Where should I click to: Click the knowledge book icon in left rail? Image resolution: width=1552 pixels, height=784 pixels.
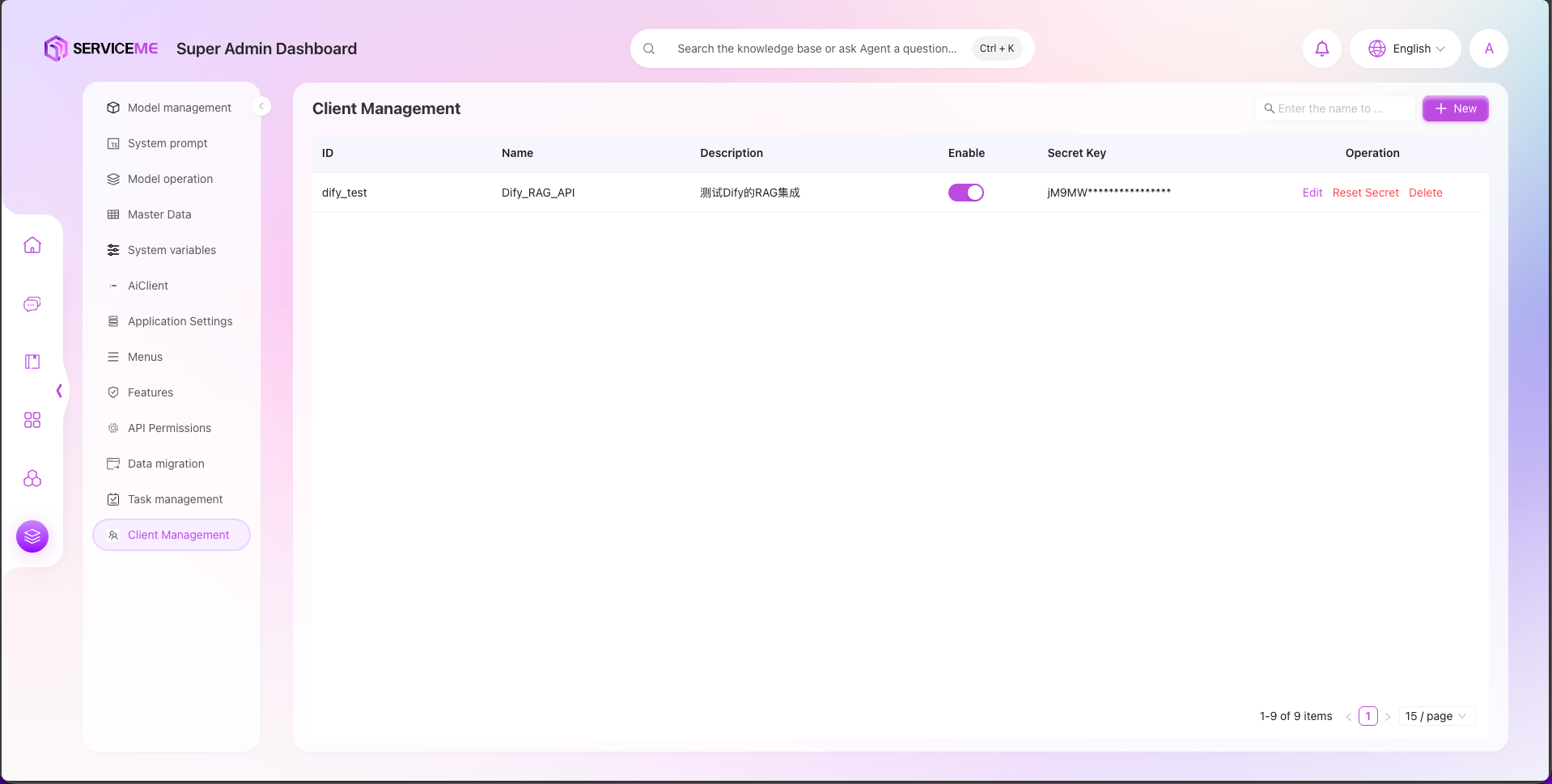tap(32, 362)
